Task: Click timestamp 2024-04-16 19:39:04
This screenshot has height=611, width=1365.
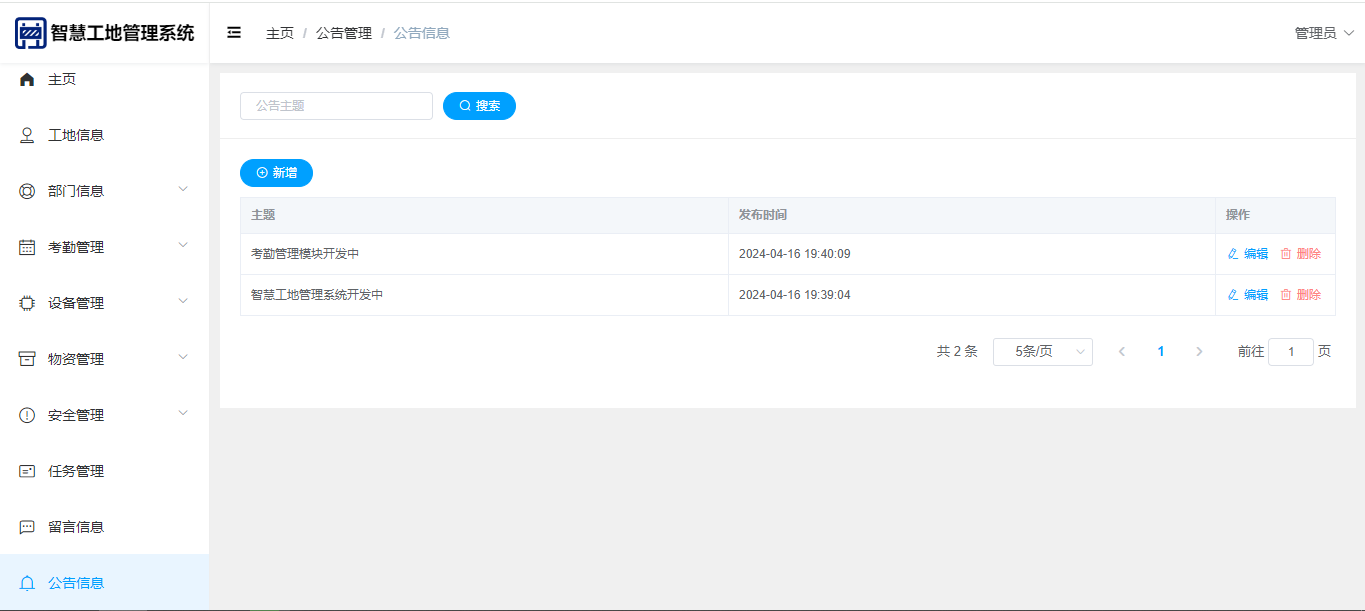Action: click(x=795, y=295)
